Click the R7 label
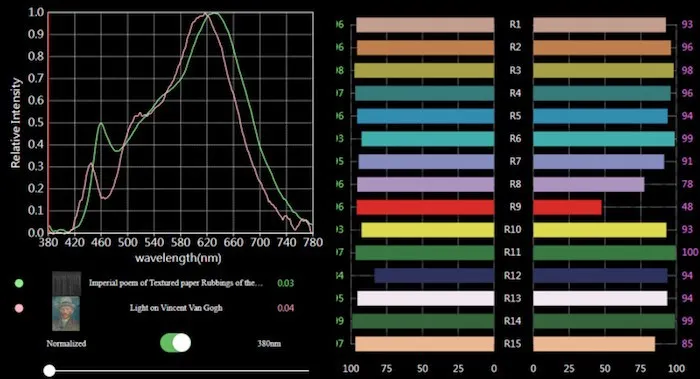 coord(515,161)
